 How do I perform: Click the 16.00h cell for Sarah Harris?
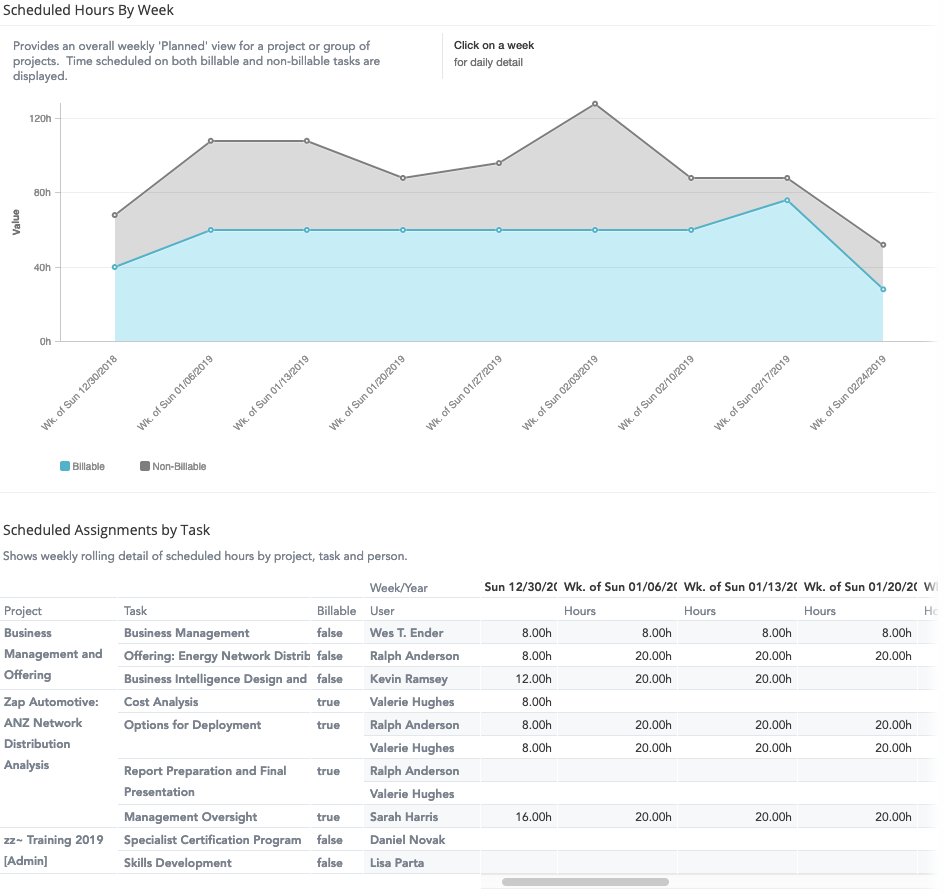click(x=535, y=817)
